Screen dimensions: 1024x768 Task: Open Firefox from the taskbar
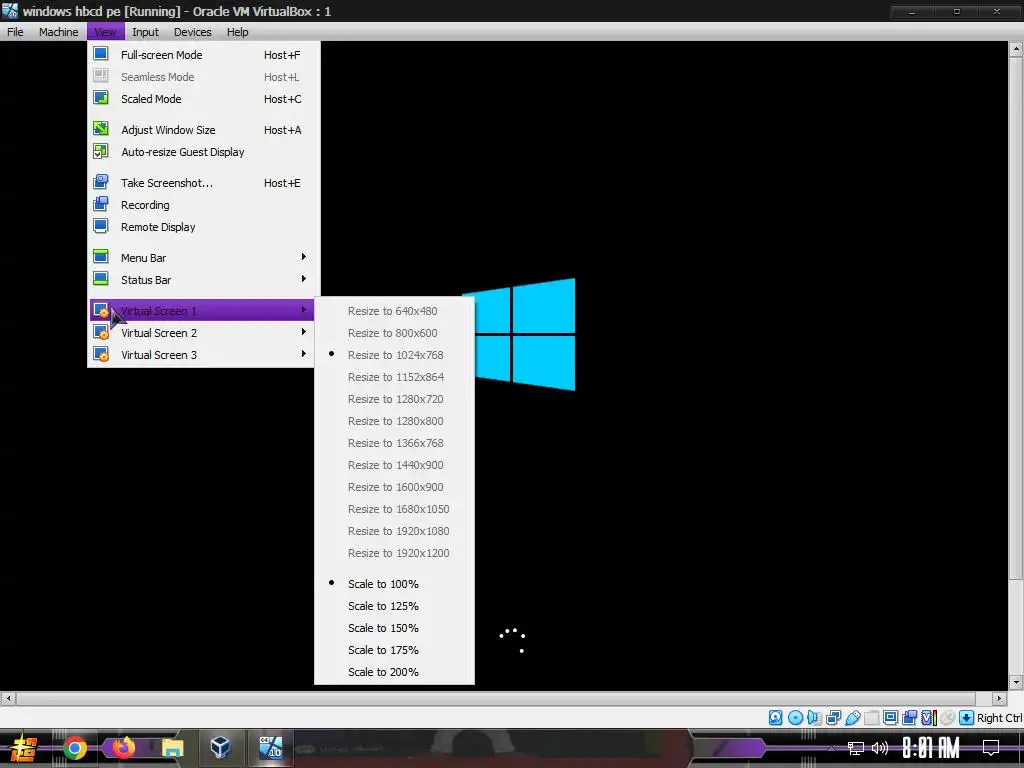(123, 748)
